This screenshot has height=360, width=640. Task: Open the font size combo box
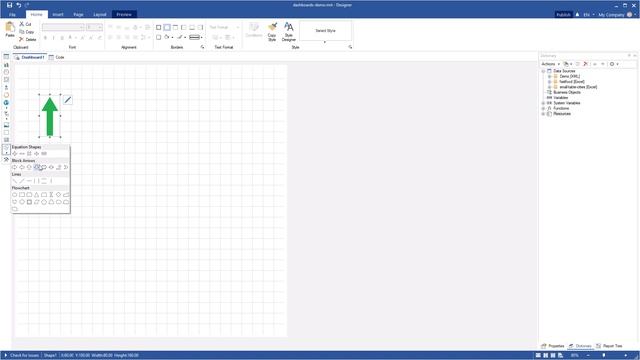coord(94,27)
